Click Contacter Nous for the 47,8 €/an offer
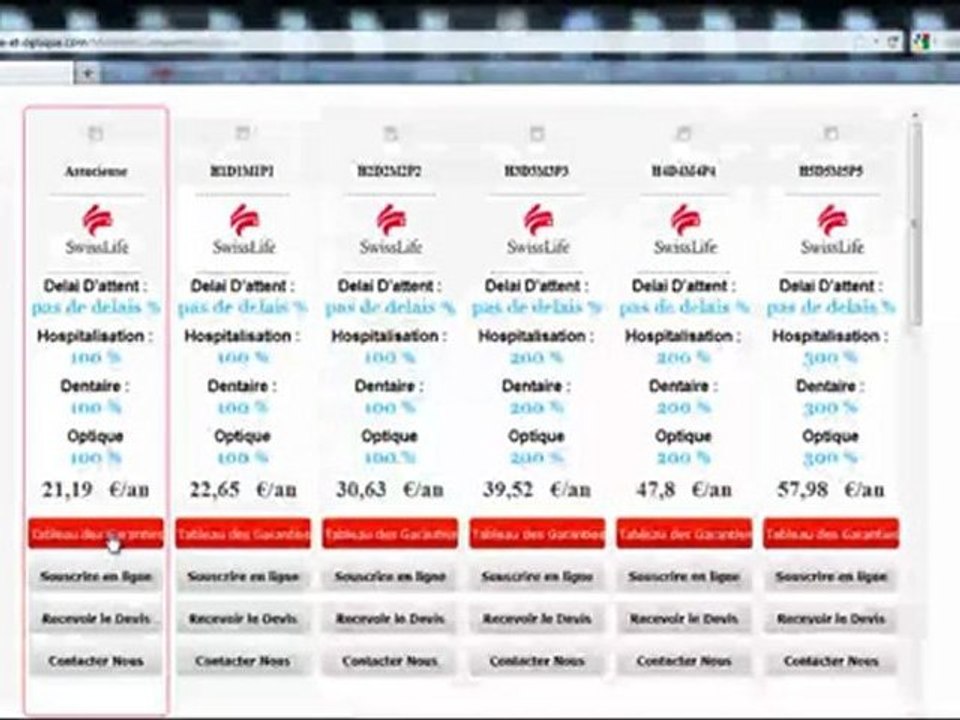The image size is (960, 720). (684, 661)
